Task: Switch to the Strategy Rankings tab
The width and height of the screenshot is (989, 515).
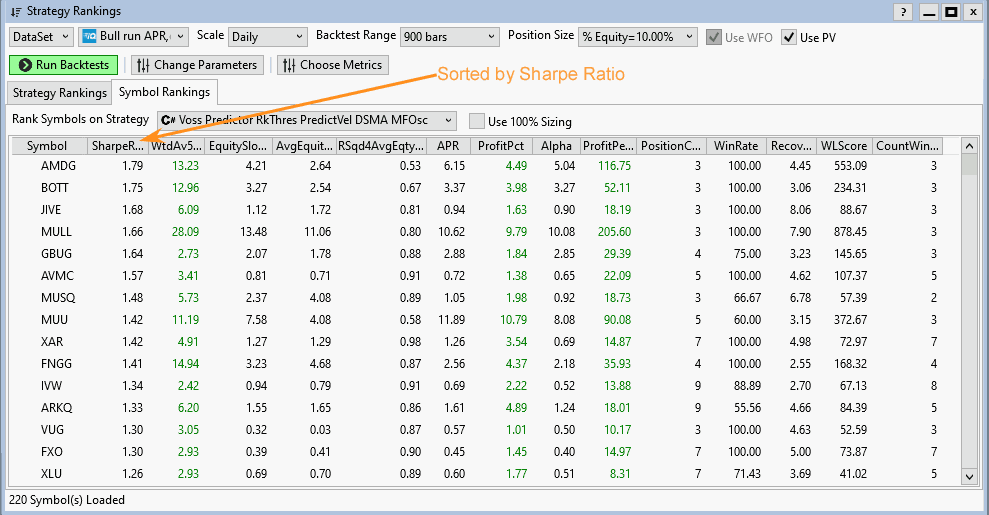Action: 60,93
